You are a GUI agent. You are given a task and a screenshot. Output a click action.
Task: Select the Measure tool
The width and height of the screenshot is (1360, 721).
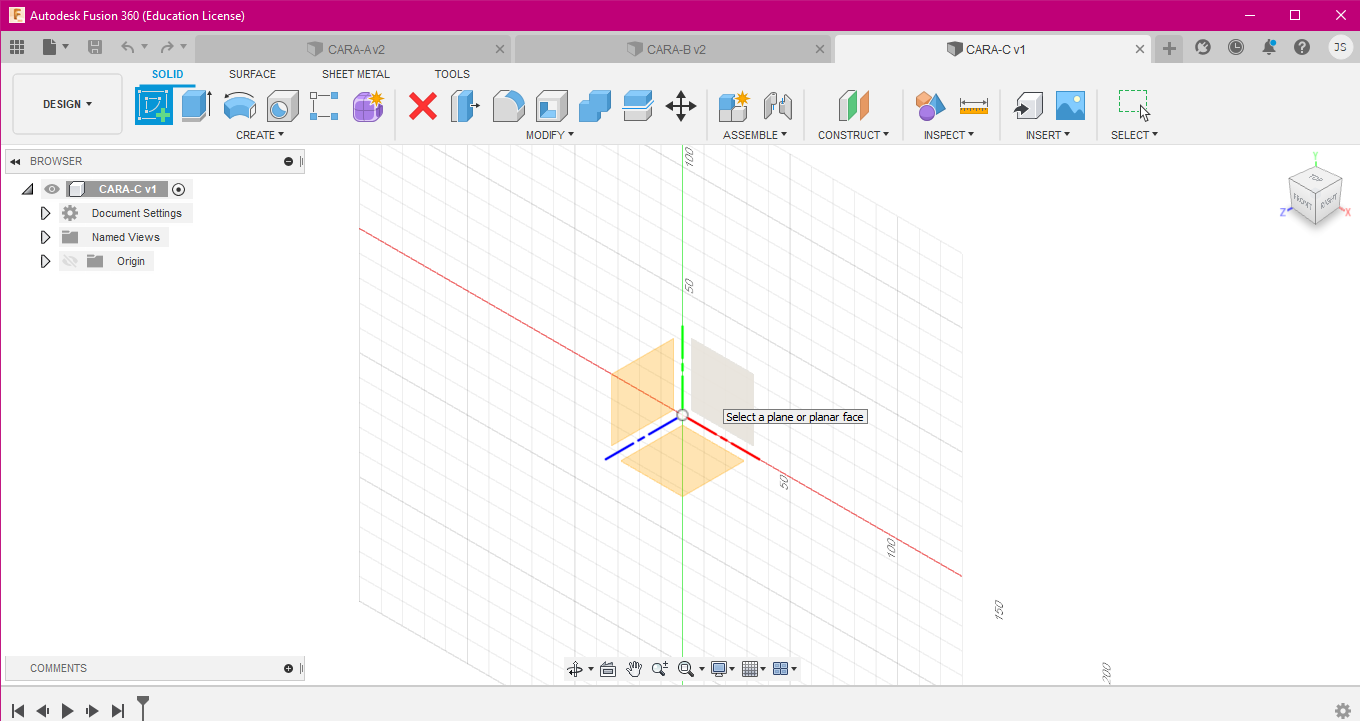point(973,105)
